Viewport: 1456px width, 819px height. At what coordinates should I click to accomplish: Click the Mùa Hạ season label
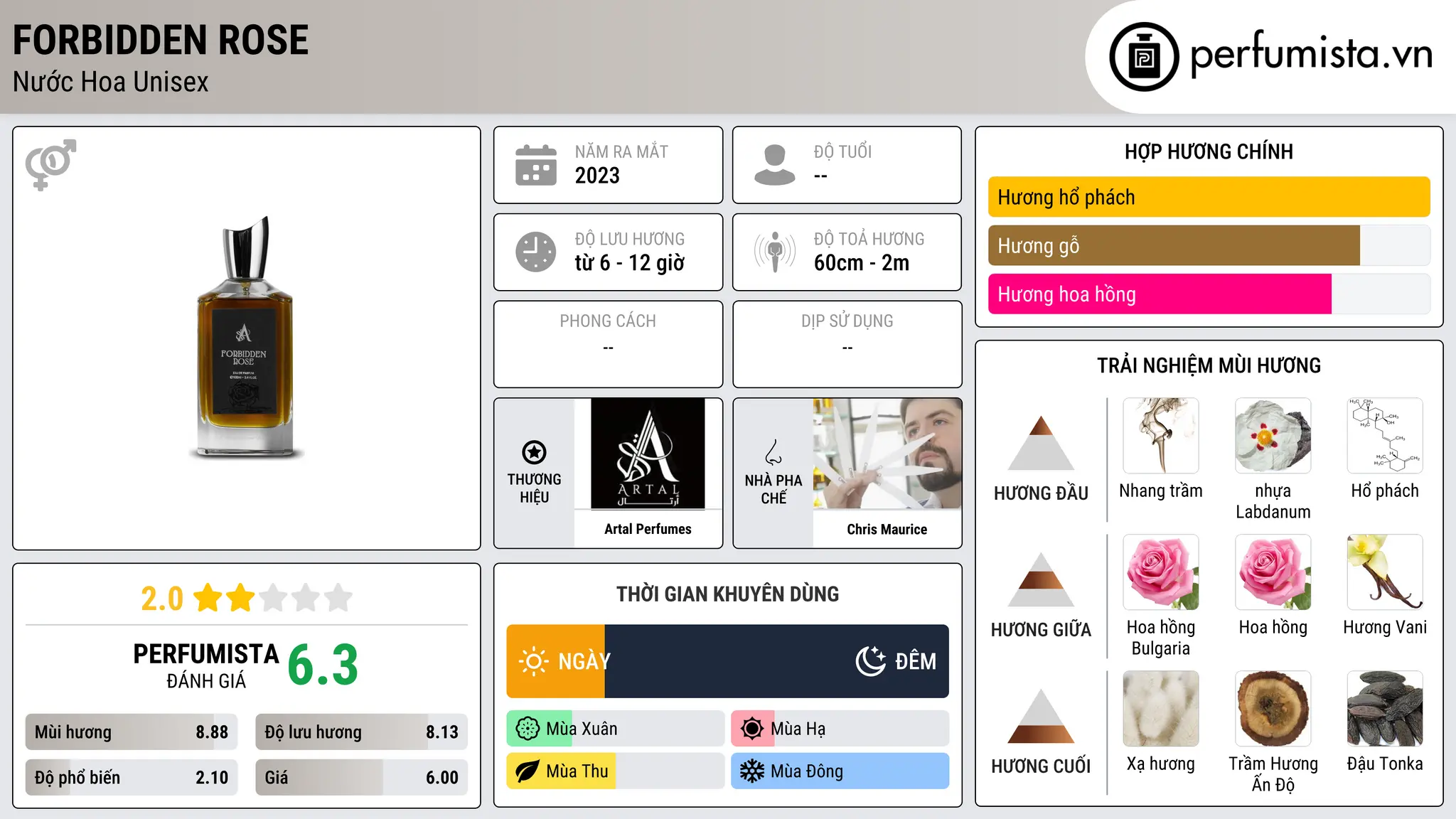(798, 729)
